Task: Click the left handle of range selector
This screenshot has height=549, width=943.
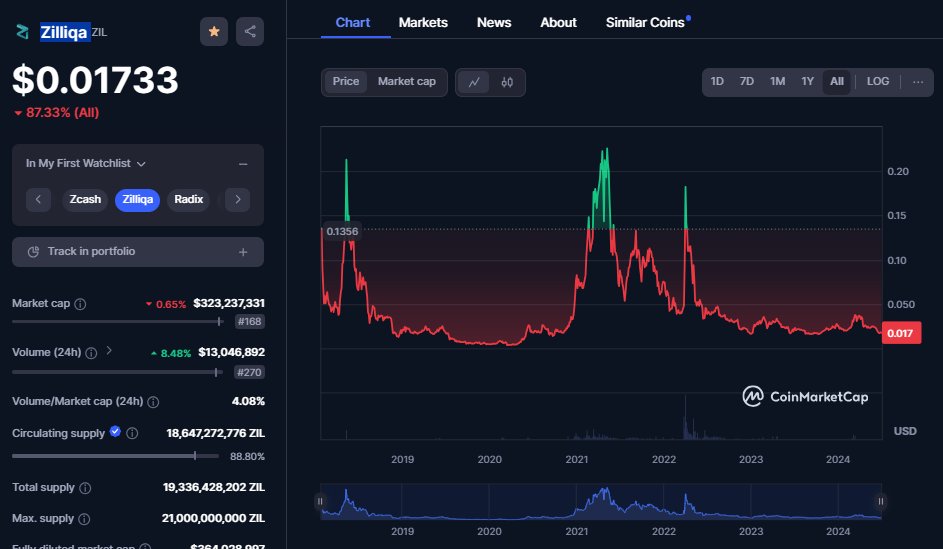Action: [x=320, y=501]
